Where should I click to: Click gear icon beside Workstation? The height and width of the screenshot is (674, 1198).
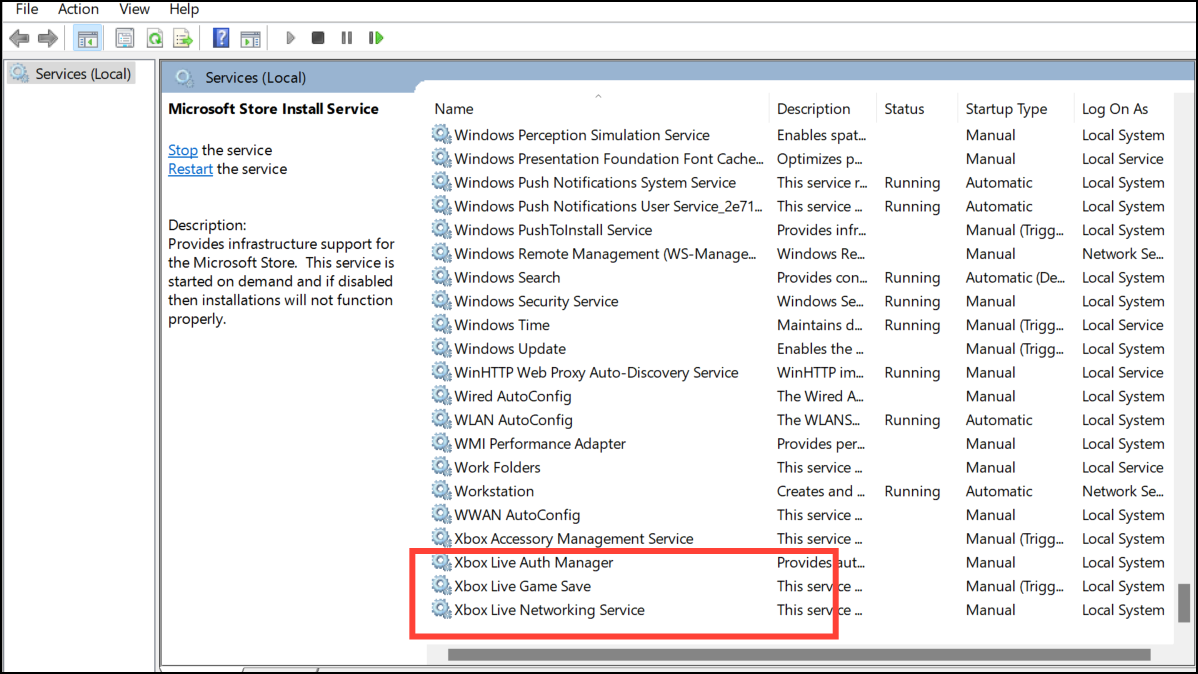click(442, 491)
